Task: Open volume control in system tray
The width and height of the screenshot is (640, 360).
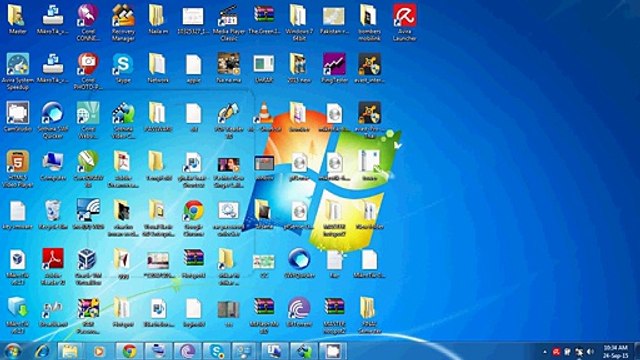Action: 590,351
